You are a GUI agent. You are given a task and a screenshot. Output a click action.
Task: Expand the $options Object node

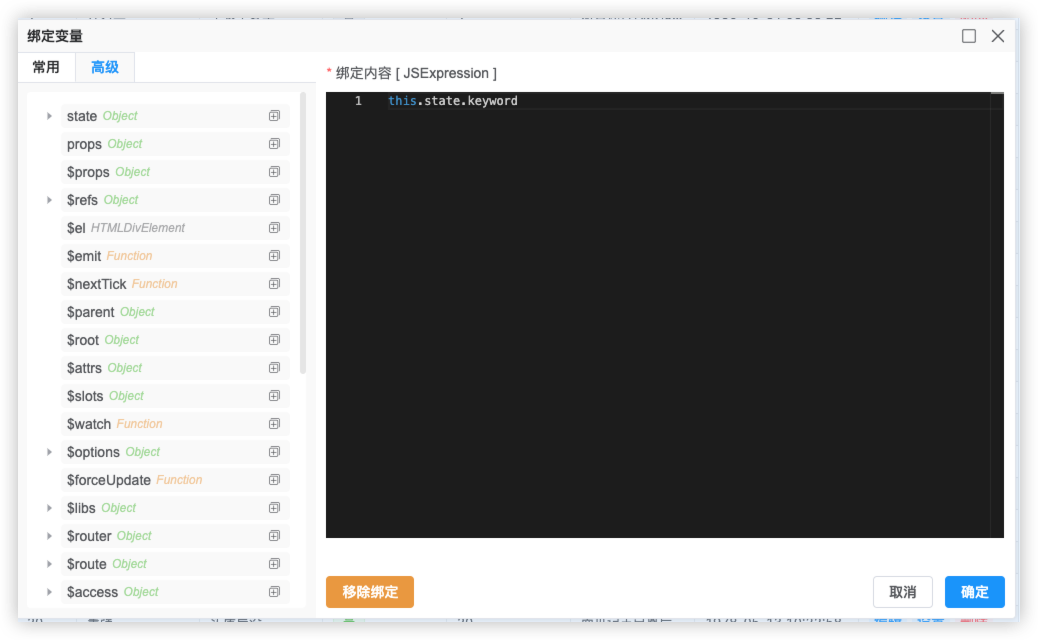(x=49, y=451)
